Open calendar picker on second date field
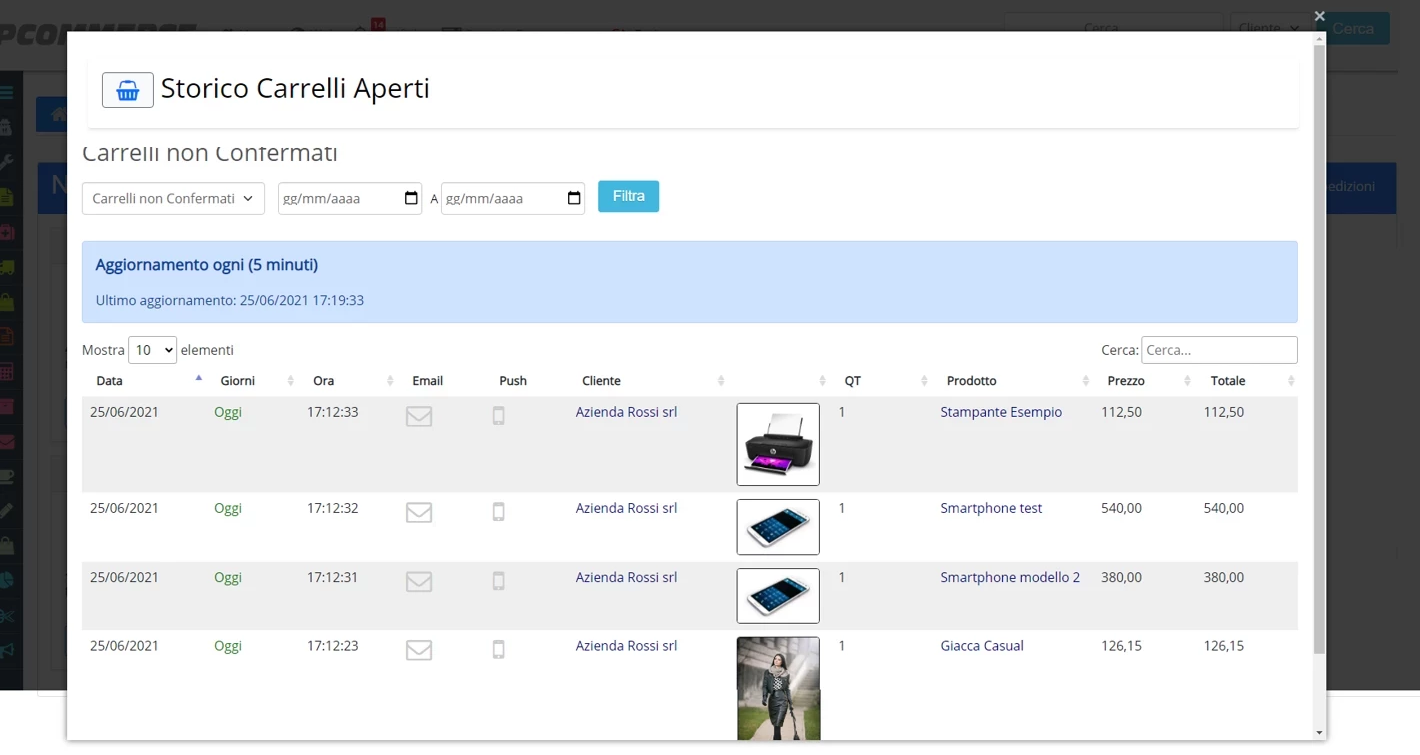This screenshot has height=755, width=1420. [574, 198]
